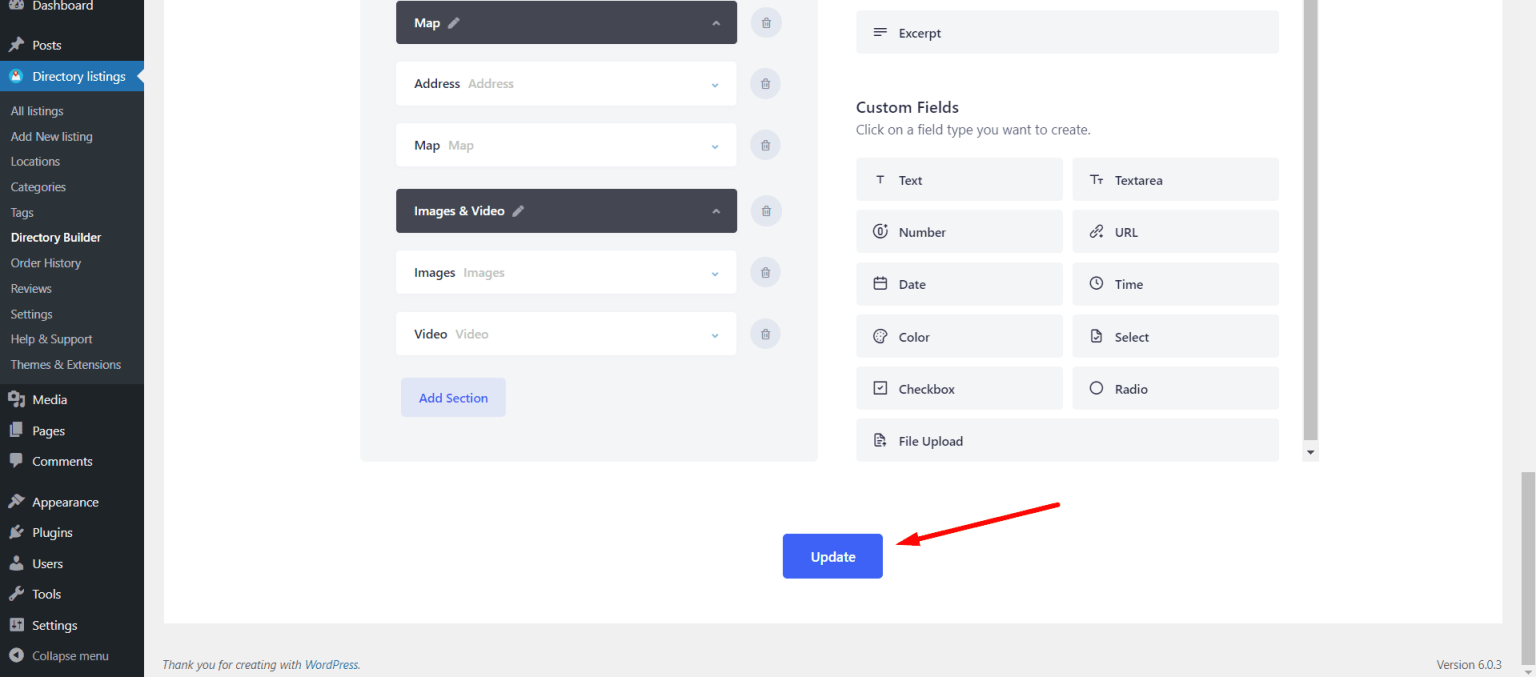Click the Update button
Image resolution: width=1536 pixels, height=677 pixels.
[832, 556]
